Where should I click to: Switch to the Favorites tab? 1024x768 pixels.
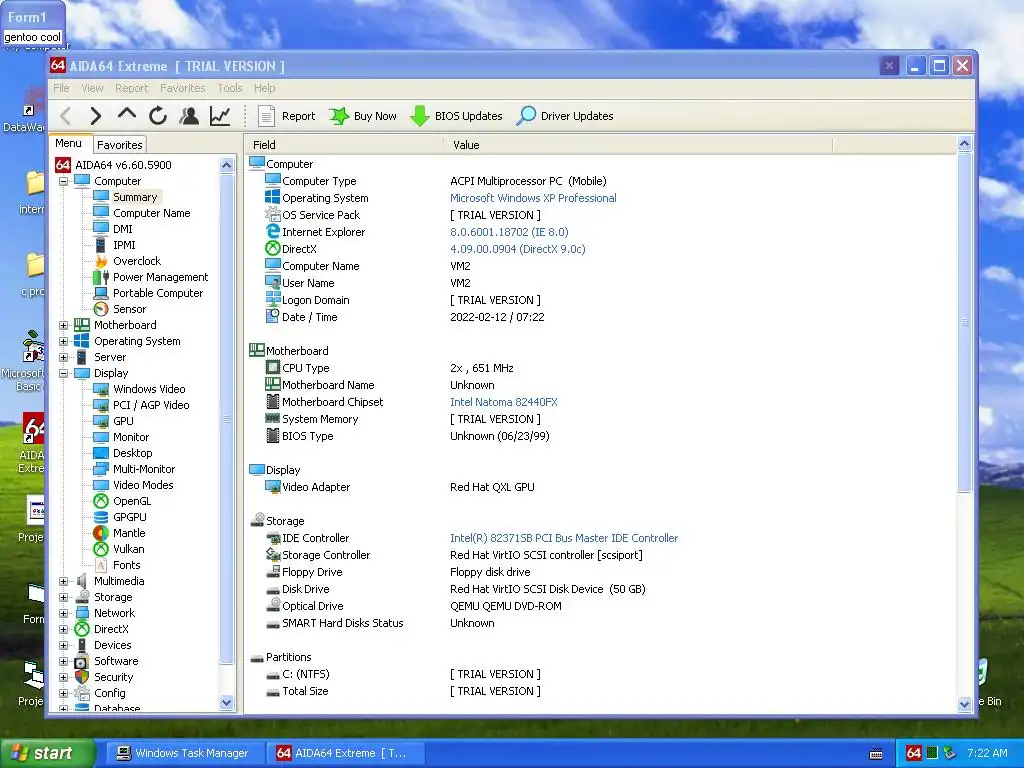pyautogui.click(x=120, y=144)
